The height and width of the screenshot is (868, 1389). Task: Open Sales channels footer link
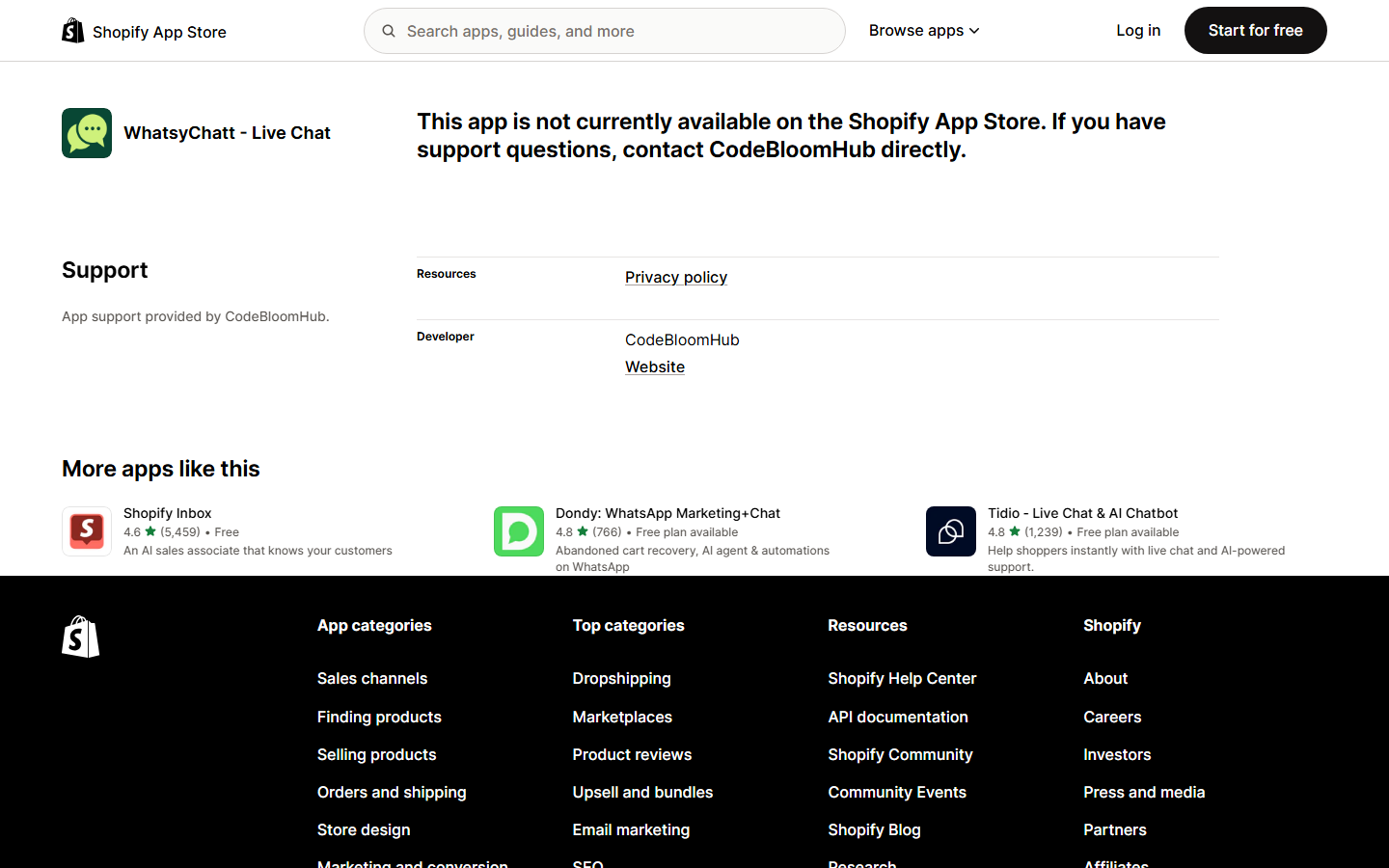(x=372, y=678)
